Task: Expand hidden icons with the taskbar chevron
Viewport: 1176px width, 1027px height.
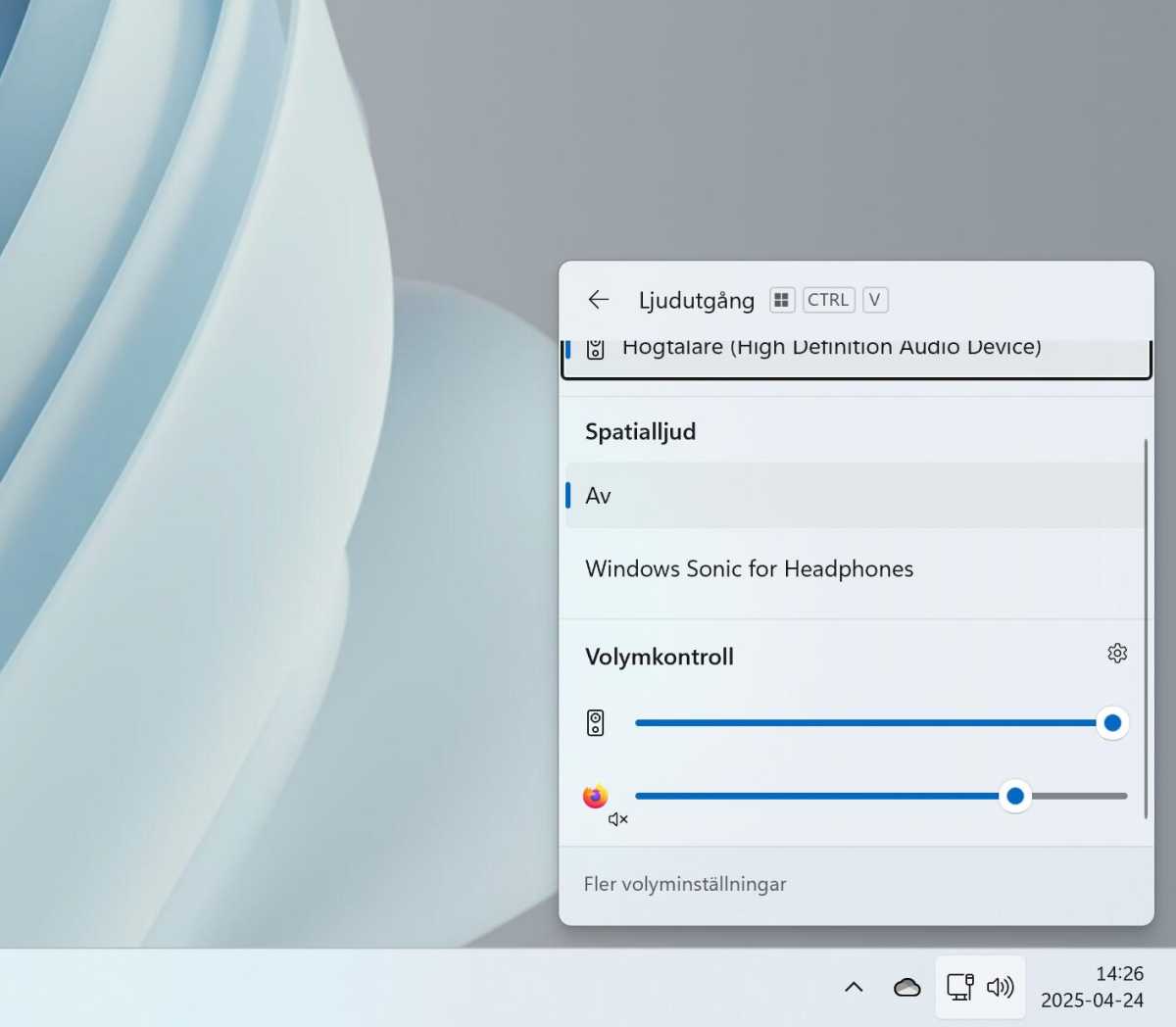Action: click(x=854, y=987)
